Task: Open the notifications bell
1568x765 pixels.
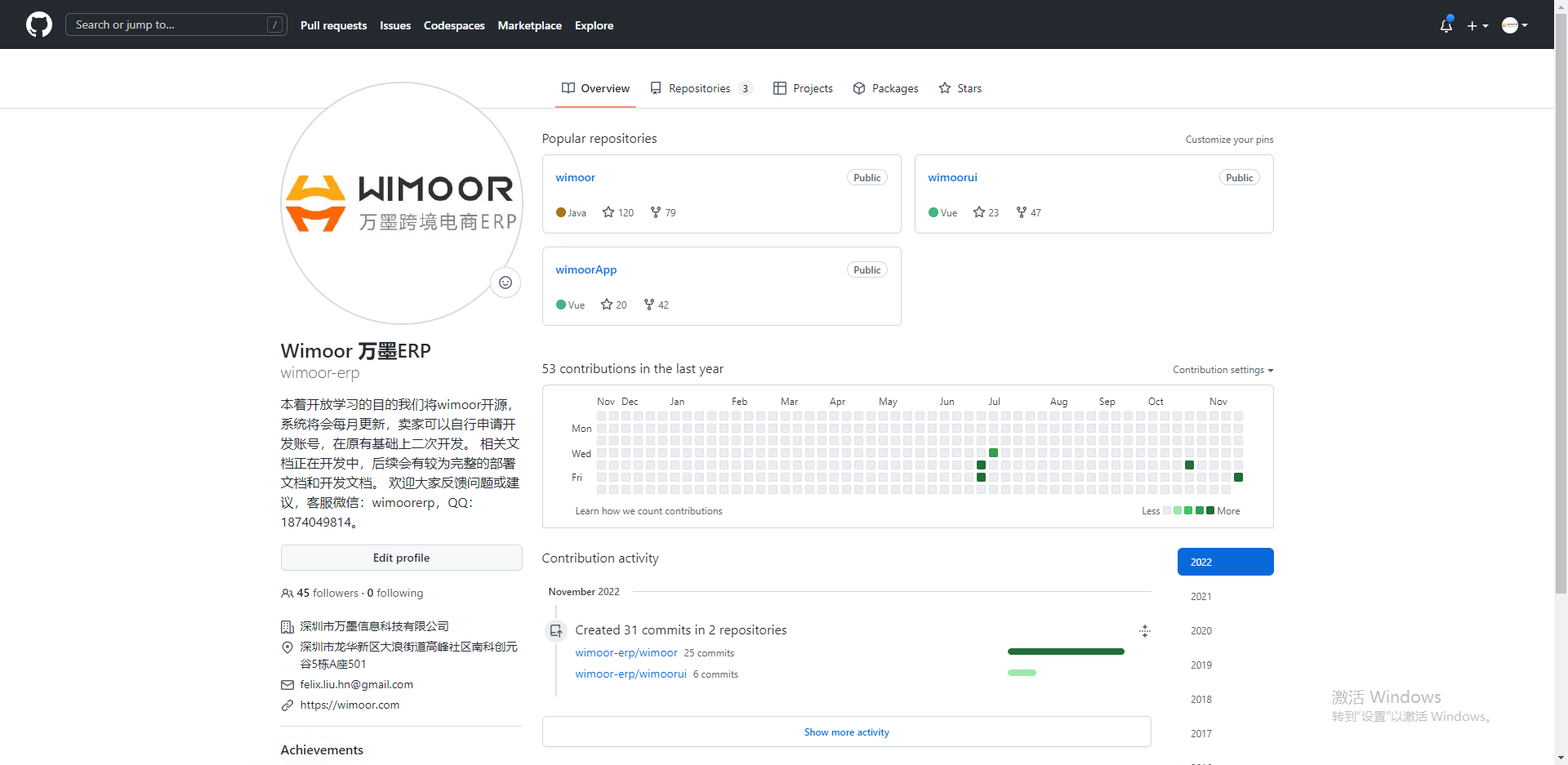Action: 1445,25
